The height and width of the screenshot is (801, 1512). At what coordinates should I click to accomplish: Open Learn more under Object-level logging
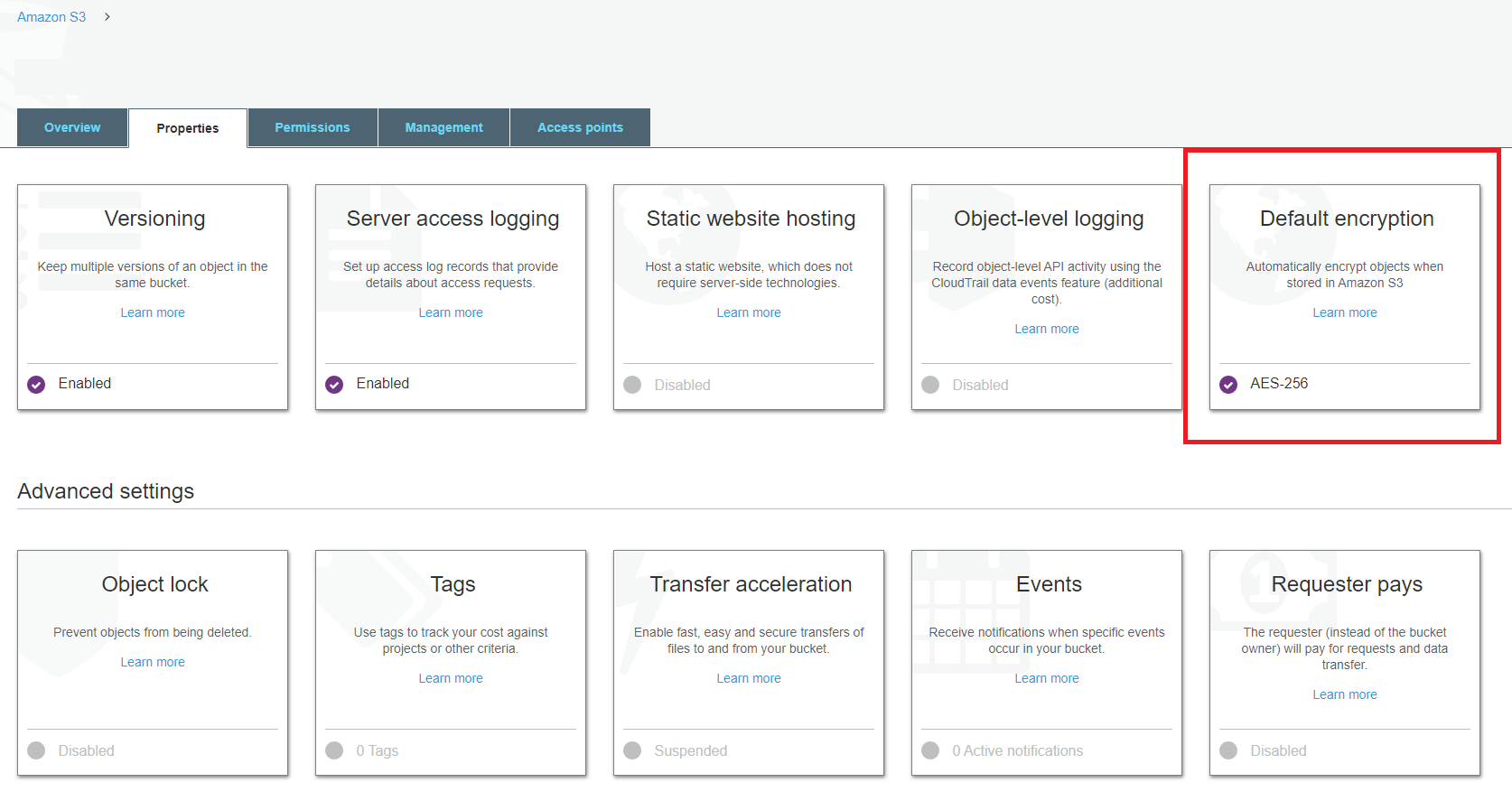pyautogui.click(x=1047, y=329)
